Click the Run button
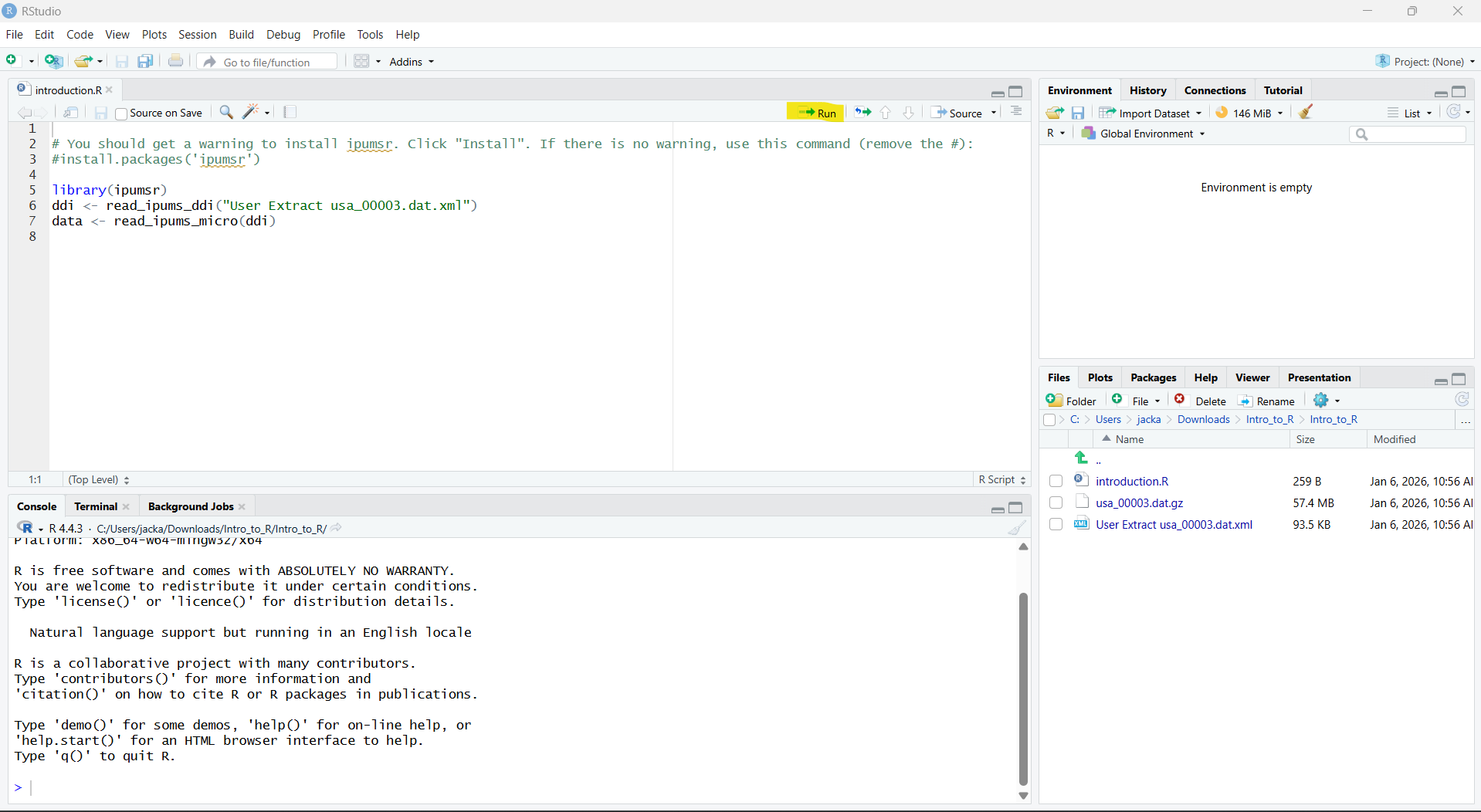Screen dimensions: 1481x812 (x=816, y=113)
